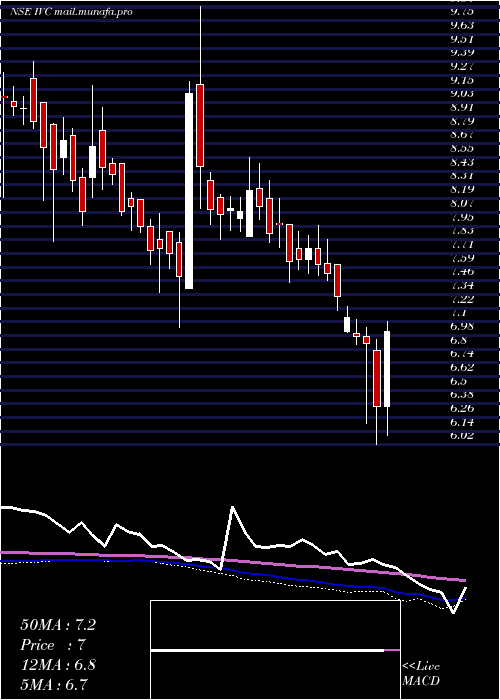
Task: Click the 6.26 price axis label
Action: tap(462, 408)
